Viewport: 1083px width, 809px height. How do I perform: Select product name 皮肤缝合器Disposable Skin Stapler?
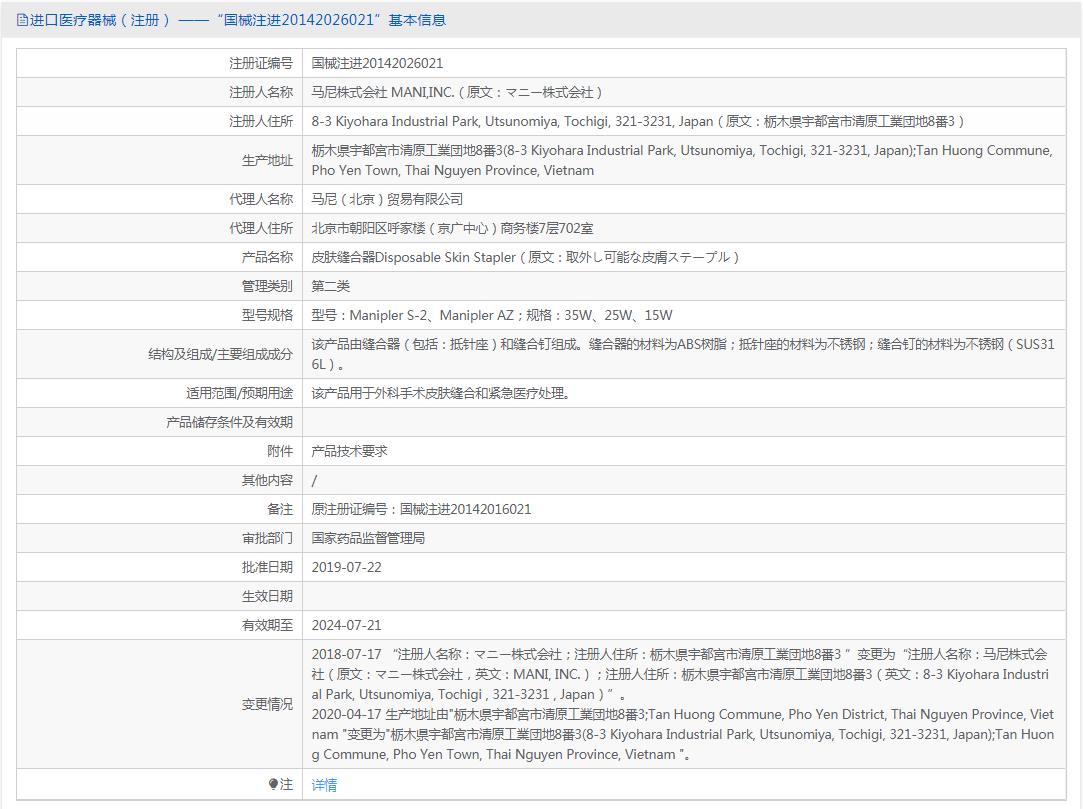point(526,257)
